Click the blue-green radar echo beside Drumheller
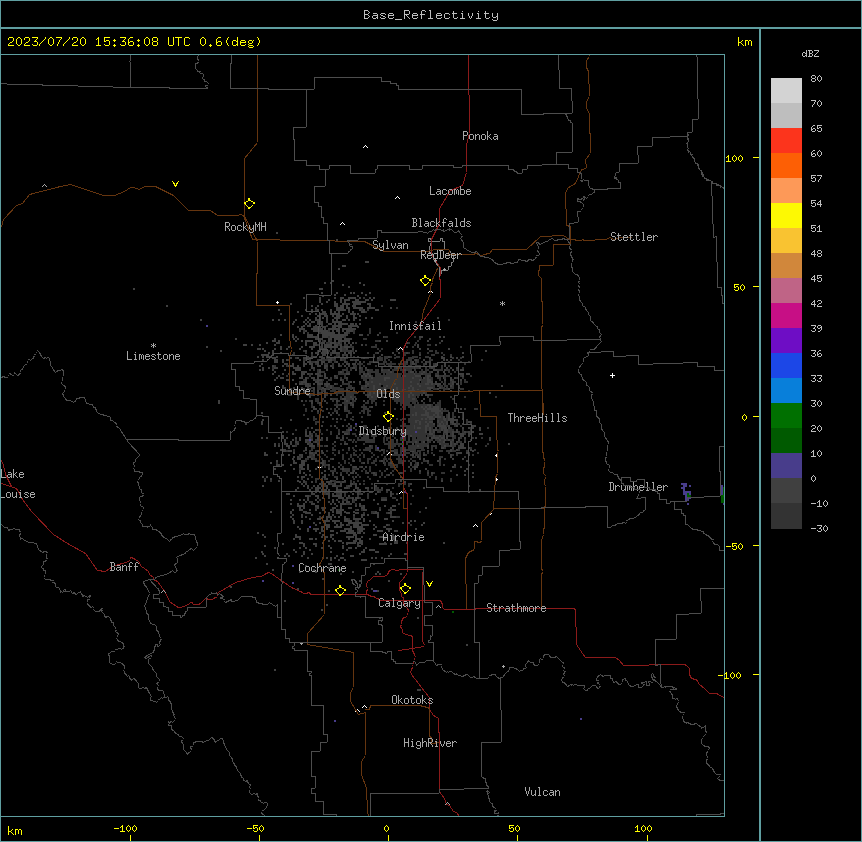 coord(686,492)
